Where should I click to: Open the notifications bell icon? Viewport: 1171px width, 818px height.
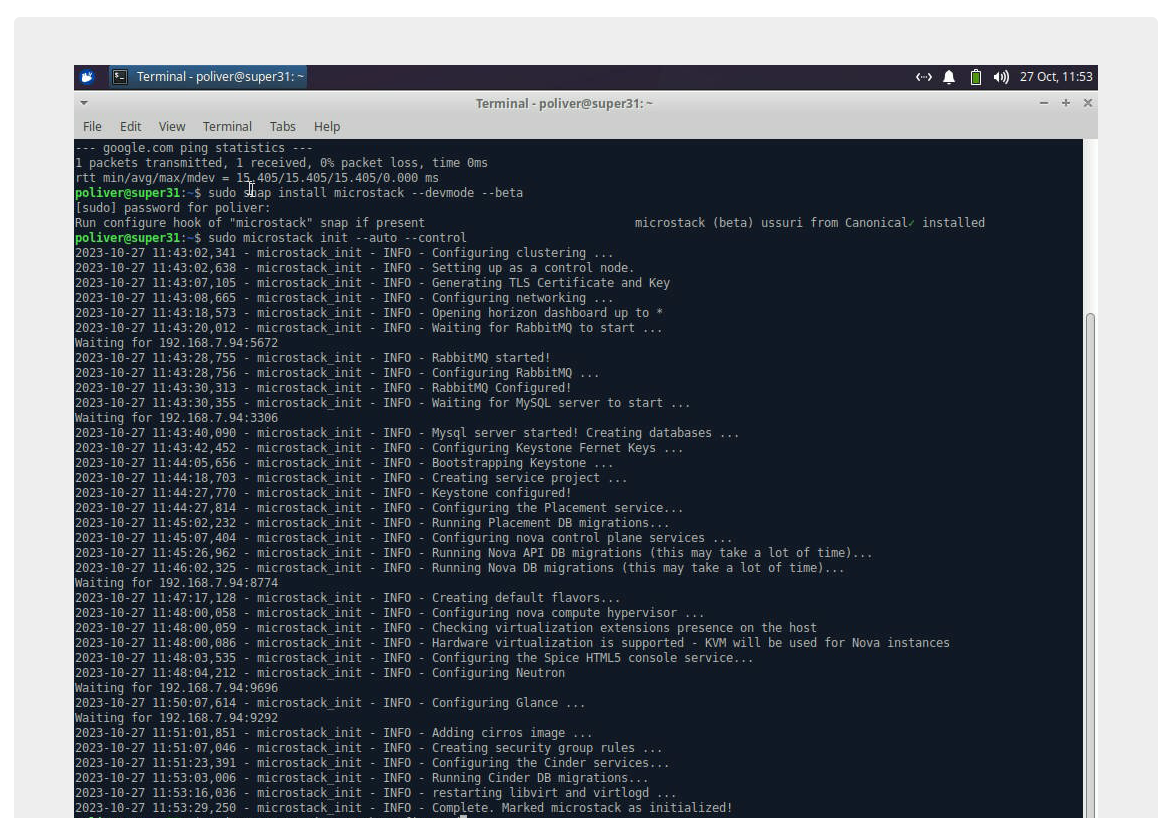point(949,77)
